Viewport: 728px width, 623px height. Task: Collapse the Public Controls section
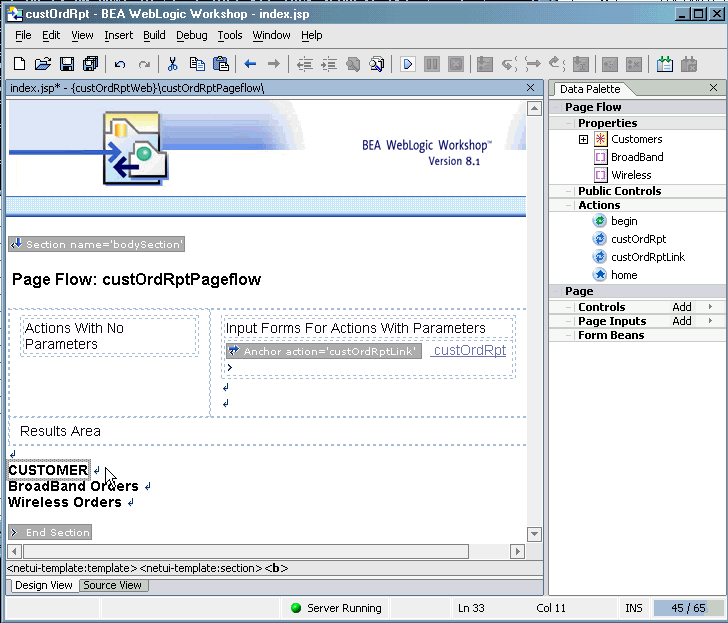568,191
